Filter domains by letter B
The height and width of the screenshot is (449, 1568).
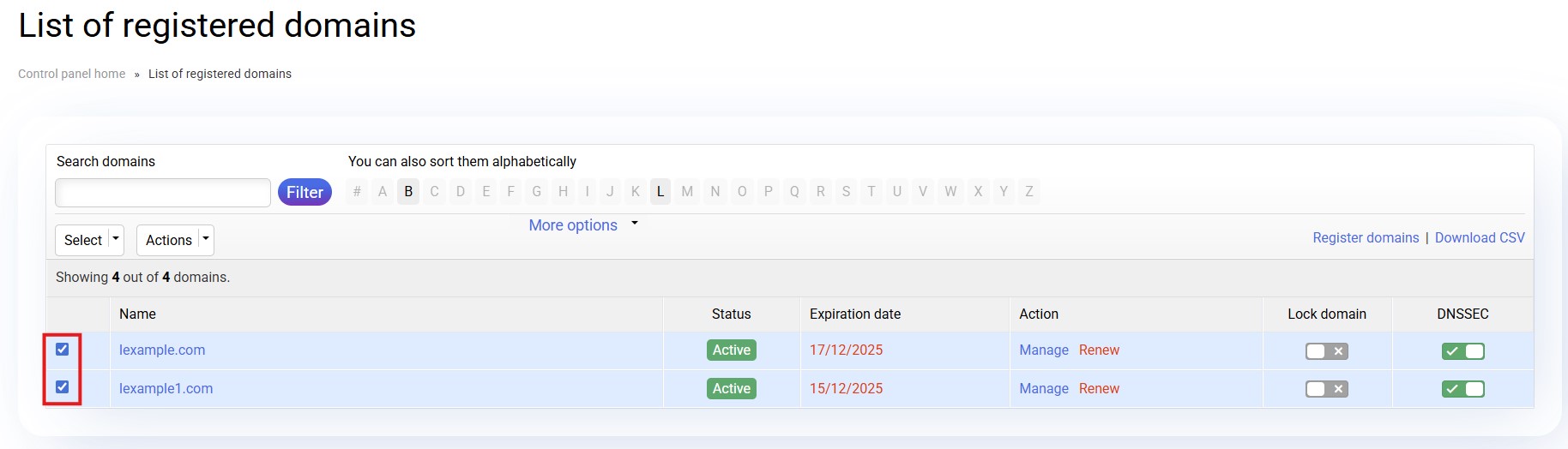click(408, 191)
